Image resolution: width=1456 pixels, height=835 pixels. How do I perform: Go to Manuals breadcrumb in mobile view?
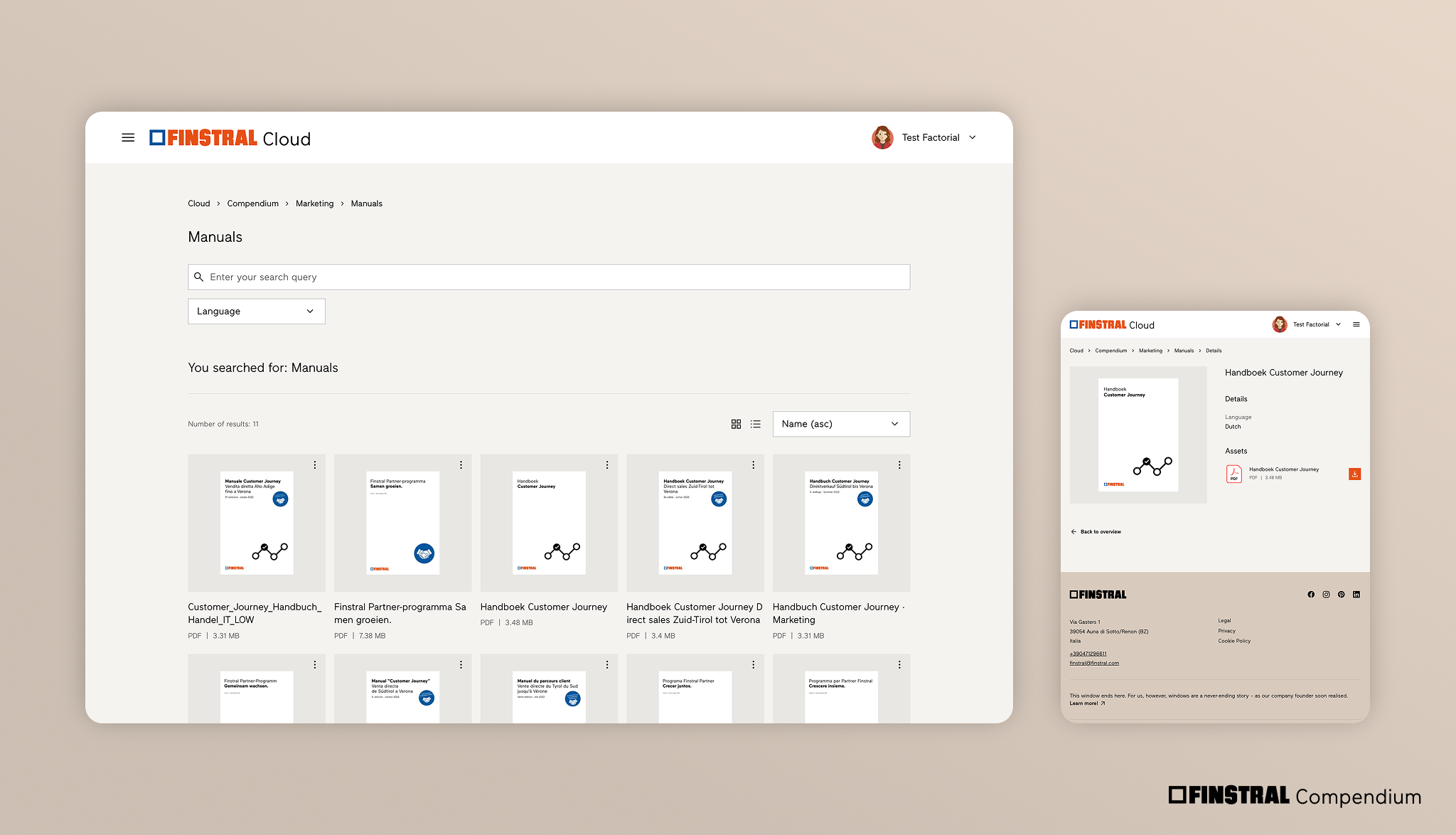pyautogui.click(x=1184, y=351)
